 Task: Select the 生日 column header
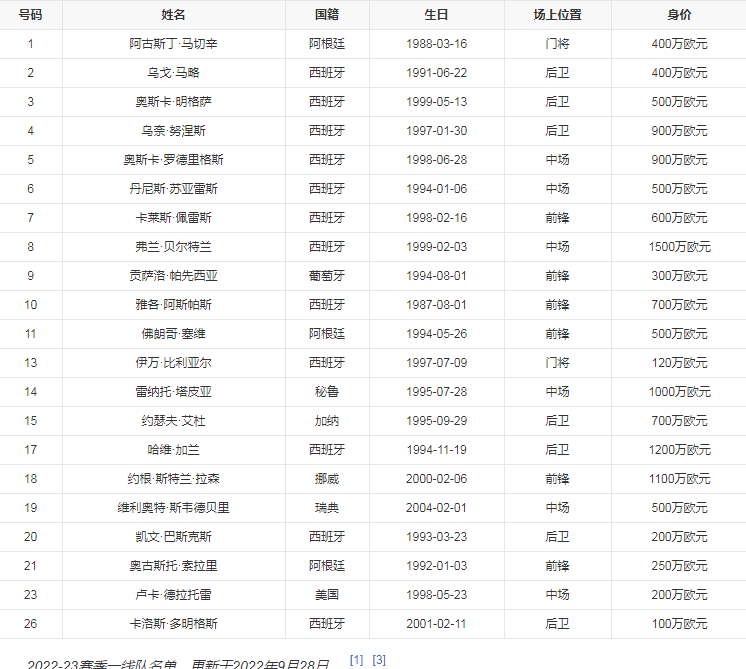(x=436, y=15)
